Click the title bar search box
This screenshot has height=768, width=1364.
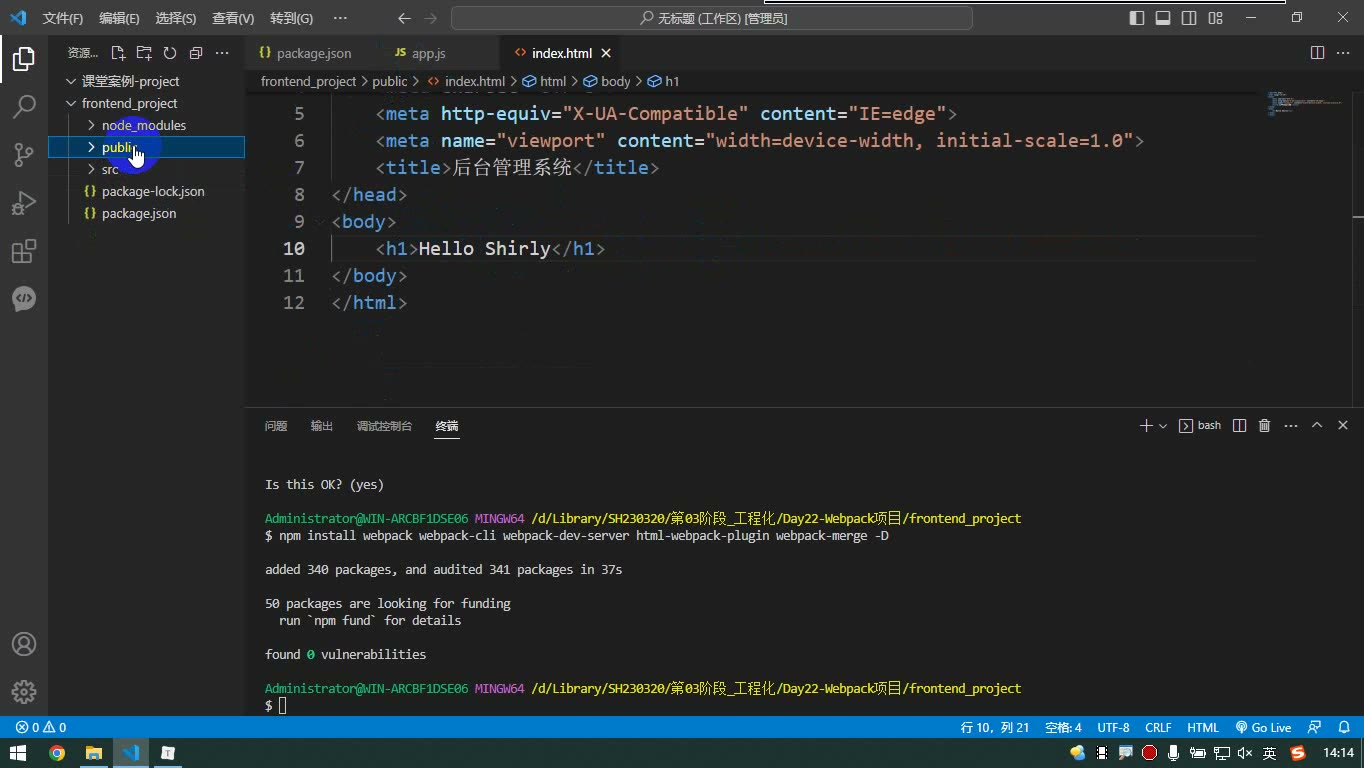click(712, 18)
